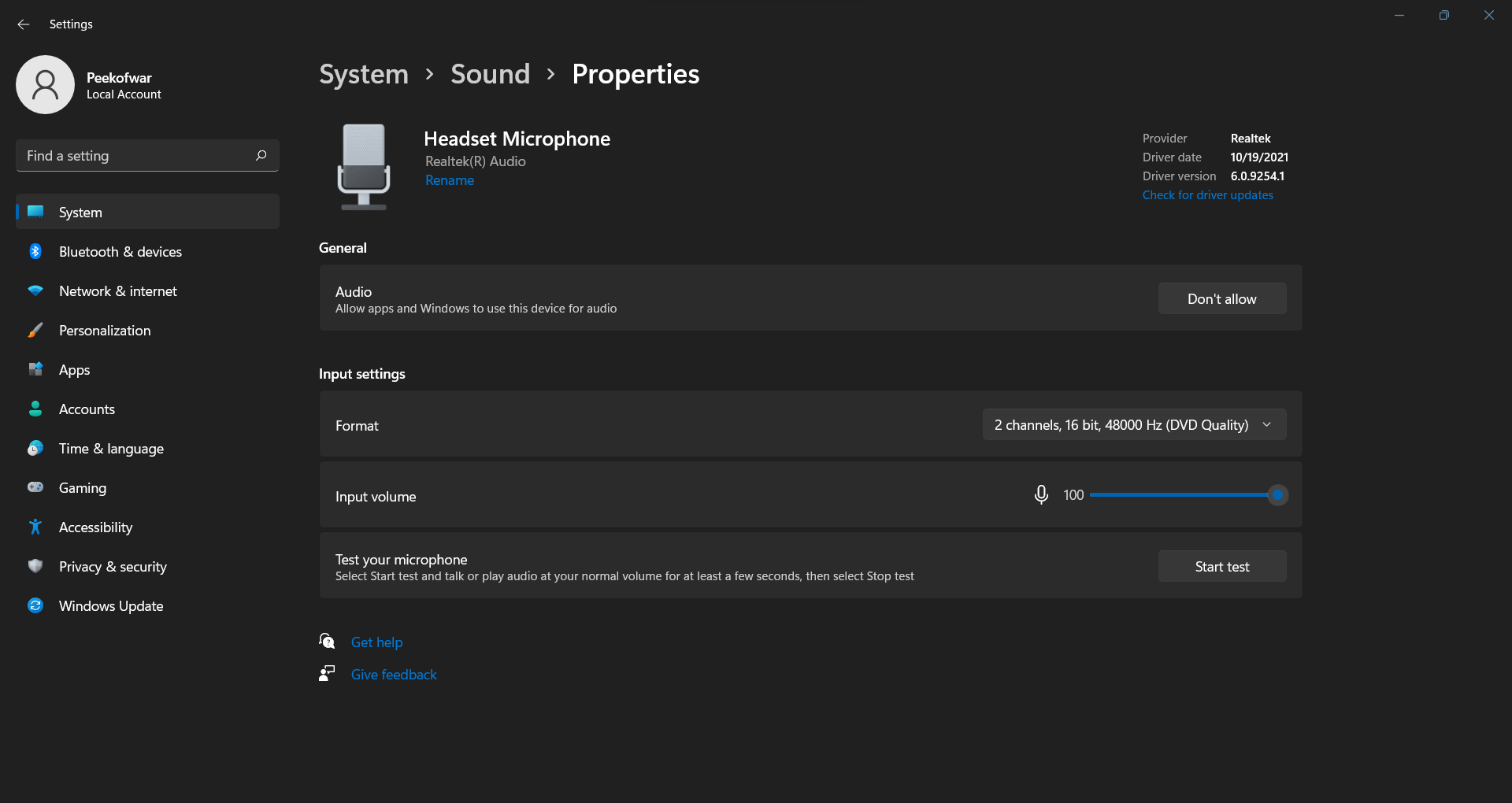Click the Privacy & security shield icon
1512x803 pixels.
[x=35, y=567]
